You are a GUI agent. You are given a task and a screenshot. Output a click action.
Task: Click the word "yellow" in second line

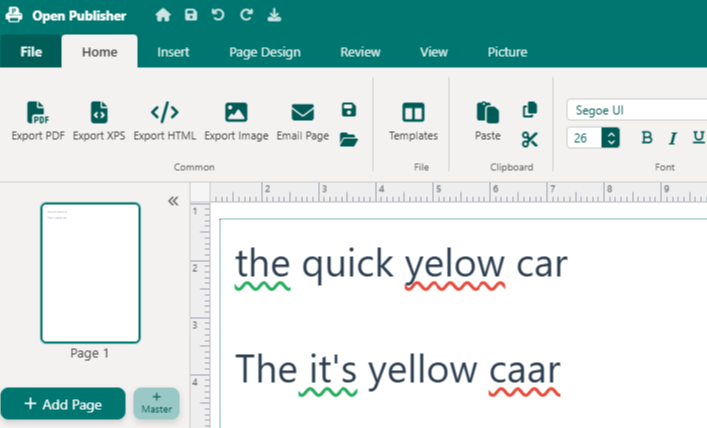point(422,370)
